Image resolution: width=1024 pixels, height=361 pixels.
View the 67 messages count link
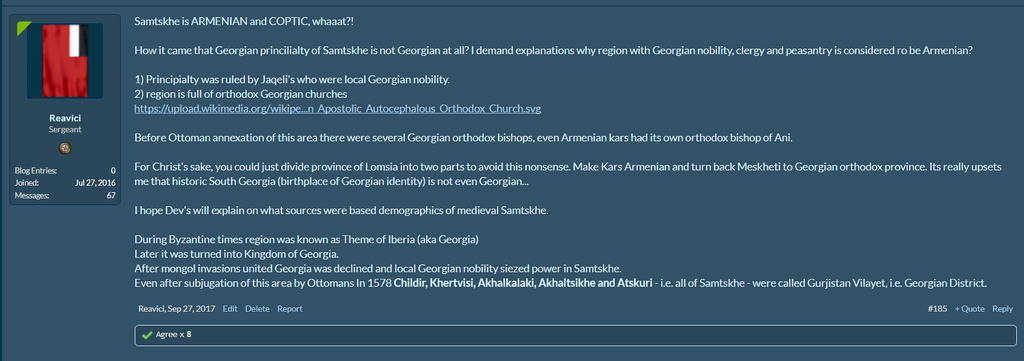[111, 195]
